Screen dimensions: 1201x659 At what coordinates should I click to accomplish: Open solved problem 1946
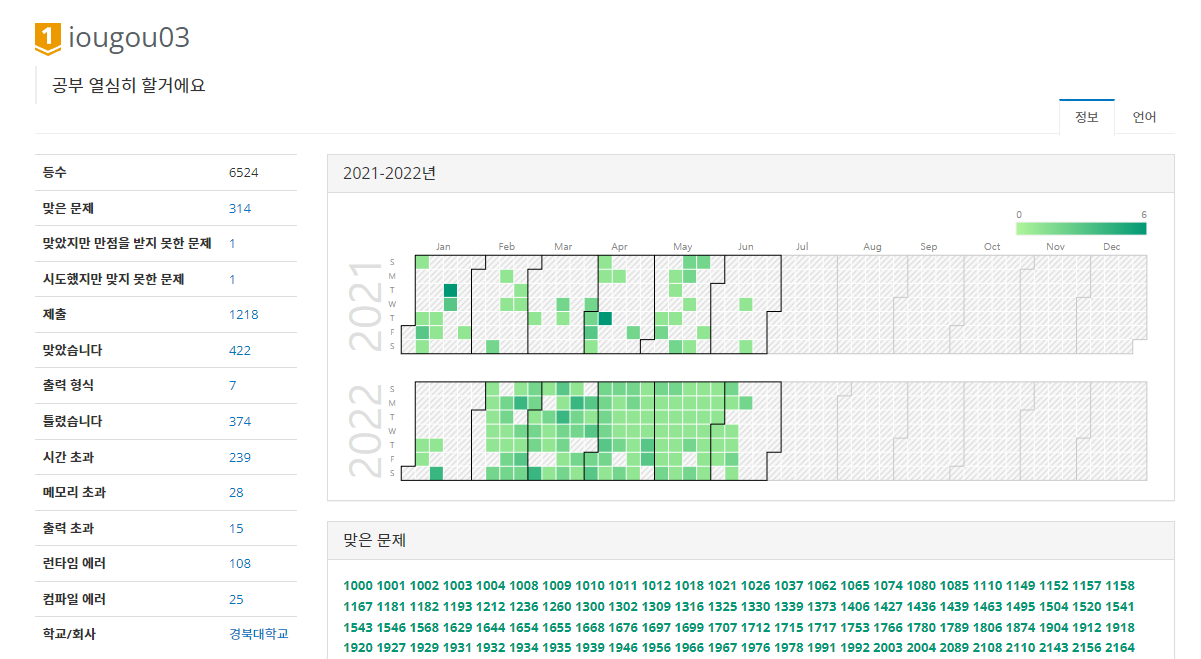coord(624,649)
